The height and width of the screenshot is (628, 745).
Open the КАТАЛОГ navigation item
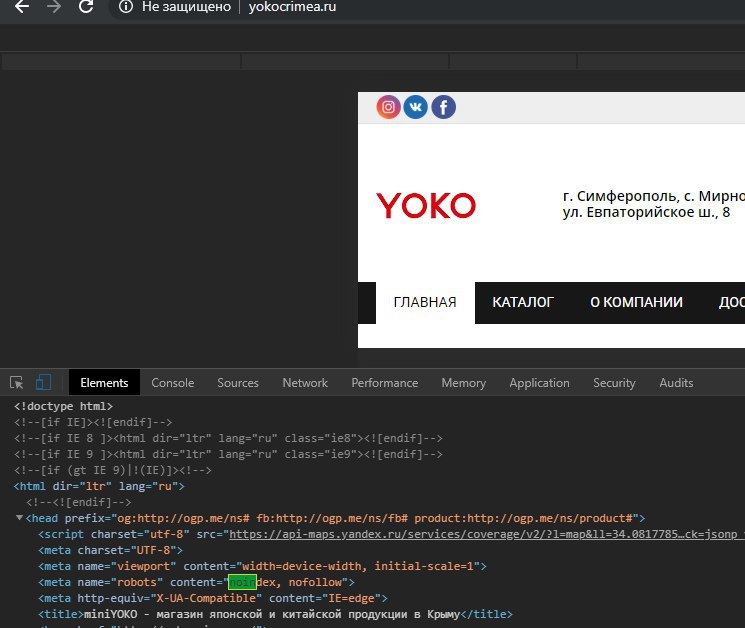coord(523,302)
